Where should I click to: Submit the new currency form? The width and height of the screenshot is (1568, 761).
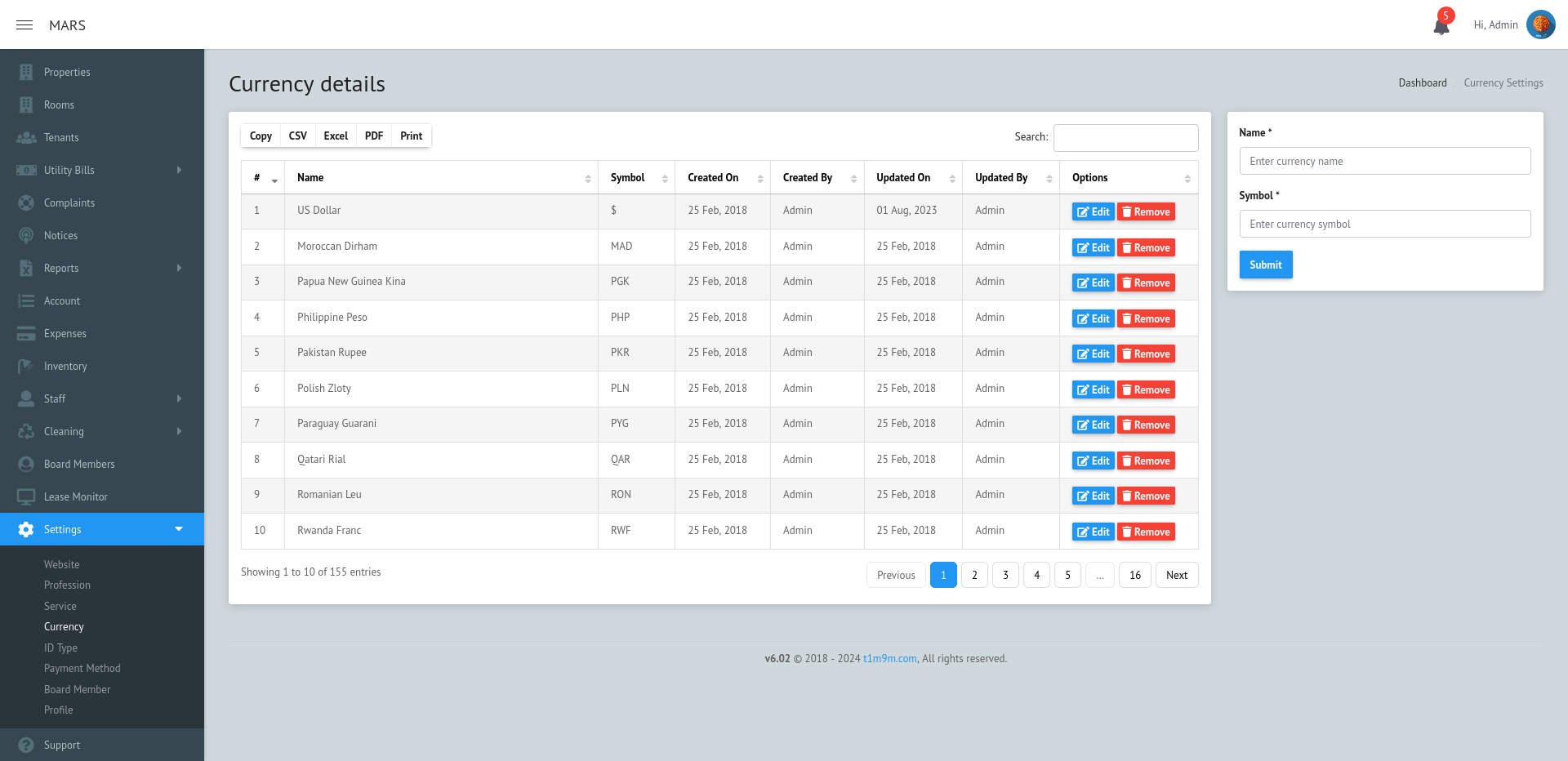click(1266, 265)
